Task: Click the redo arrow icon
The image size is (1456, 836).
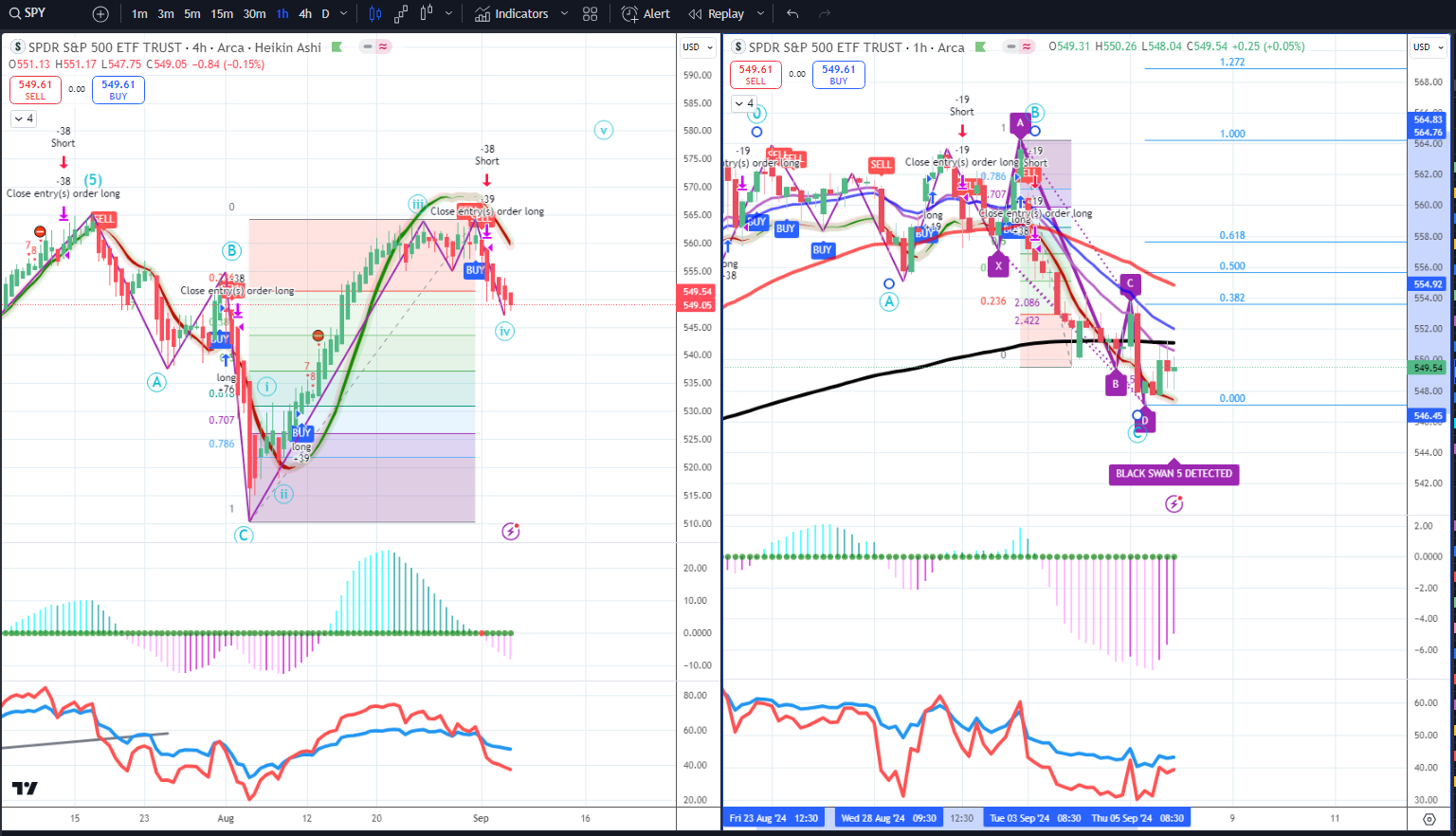Action: click(825, 14)
